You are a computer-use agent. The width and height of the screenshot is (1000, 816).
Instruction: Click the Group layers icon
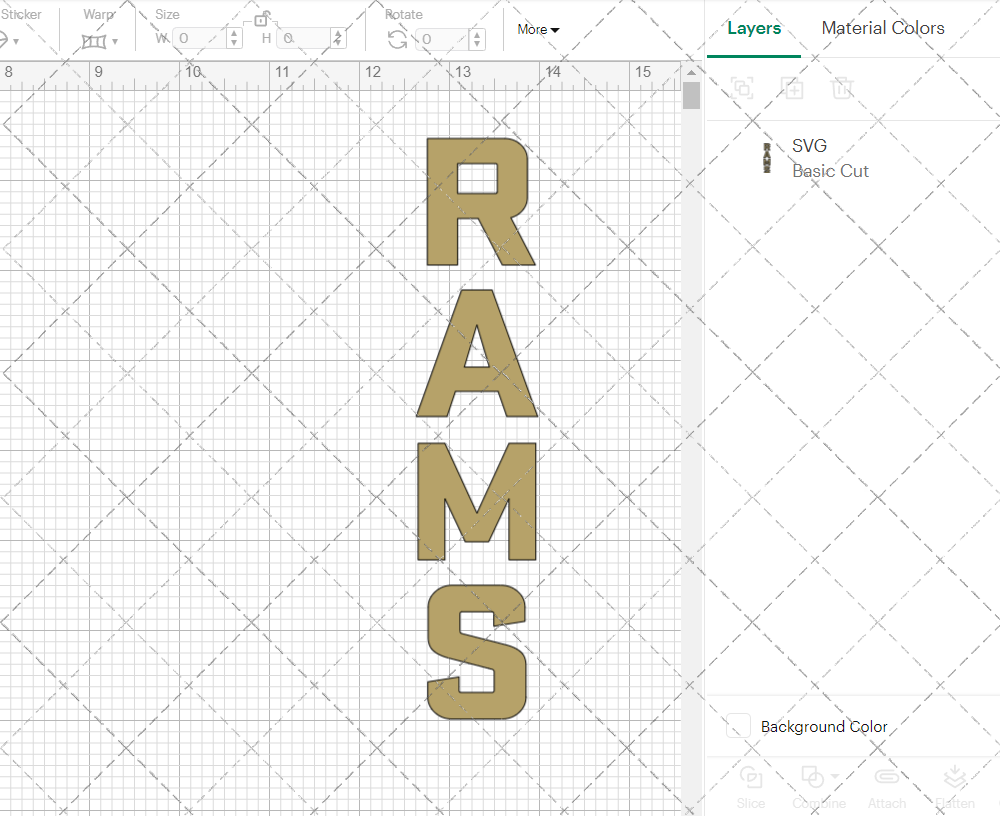(x=742, y=87)
